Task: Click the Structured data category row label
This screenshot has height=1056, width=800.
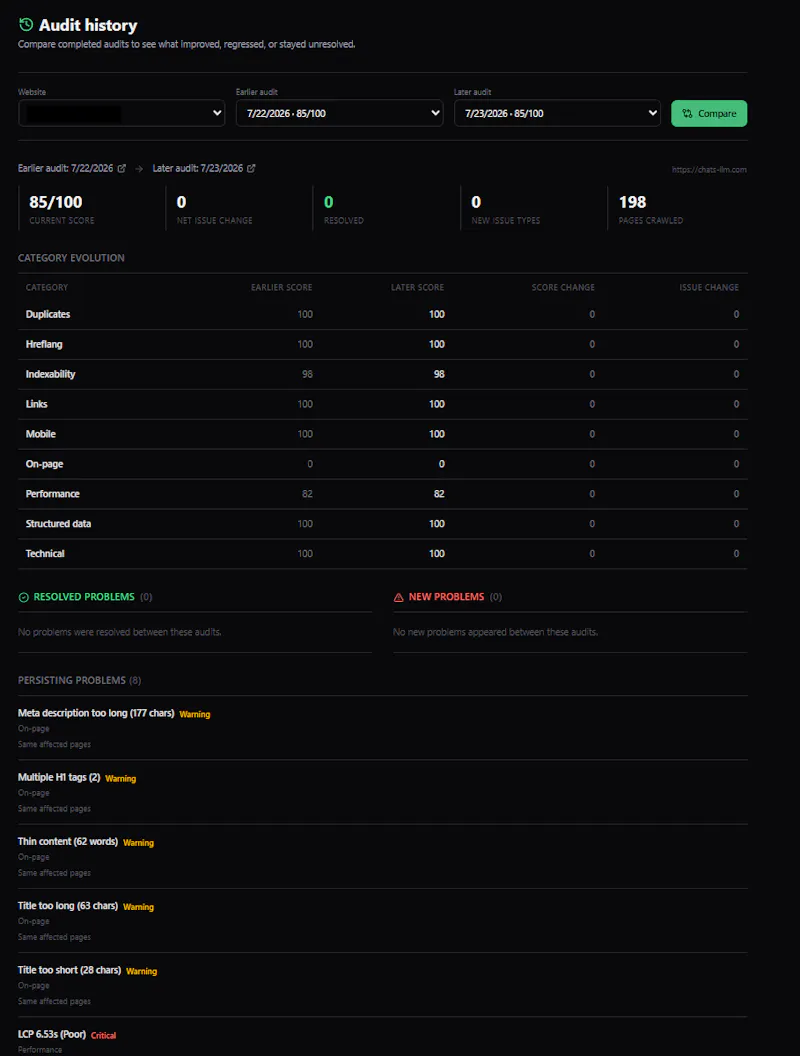Action: pos(58,524)
